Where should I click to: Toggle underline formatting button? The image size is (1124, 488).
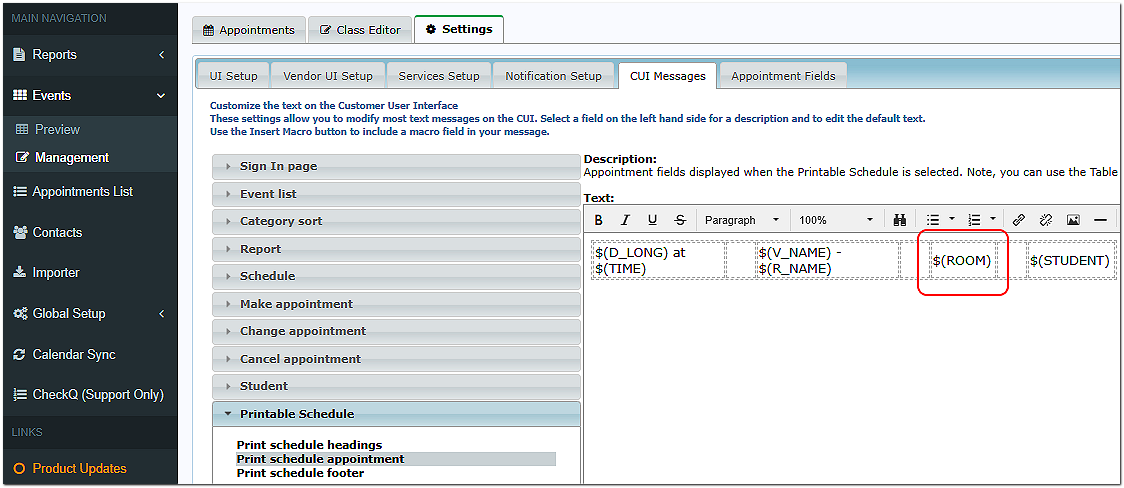653,220
